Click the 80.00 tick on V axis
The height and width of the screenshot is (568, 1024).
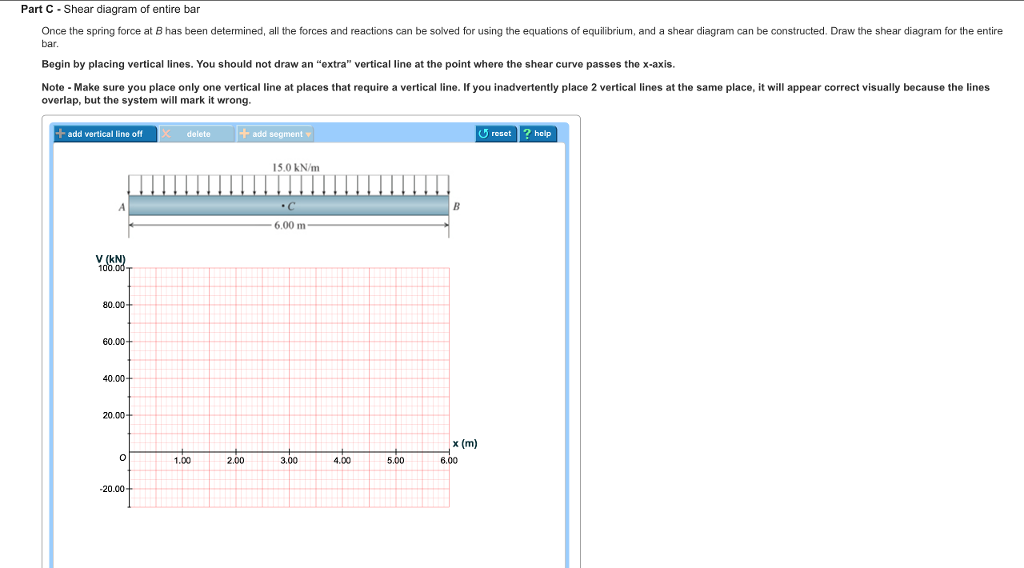114,305
